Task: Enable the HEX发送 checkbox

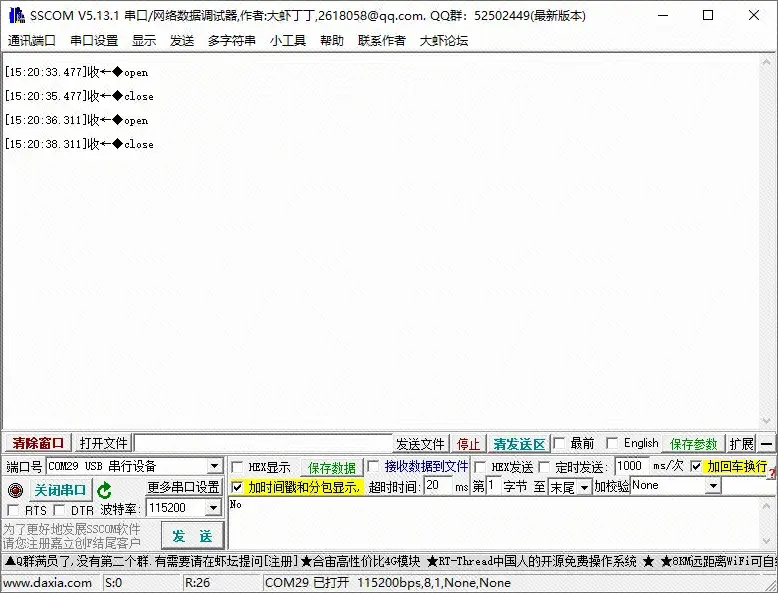Action: pos(480,467)
